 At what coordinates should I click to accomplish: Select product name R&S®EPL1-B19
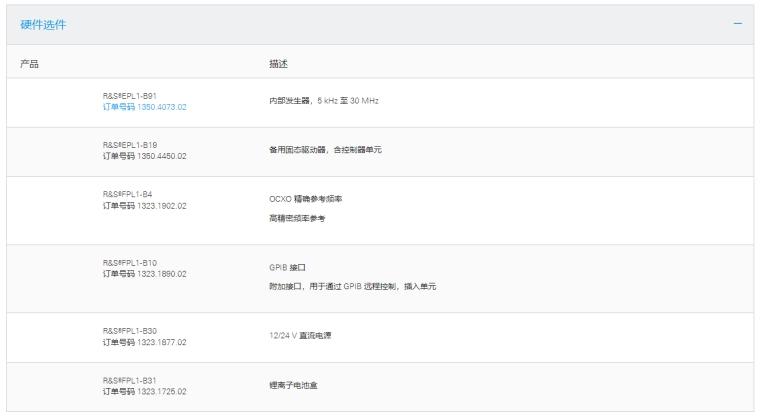click(x=129, y=145)
